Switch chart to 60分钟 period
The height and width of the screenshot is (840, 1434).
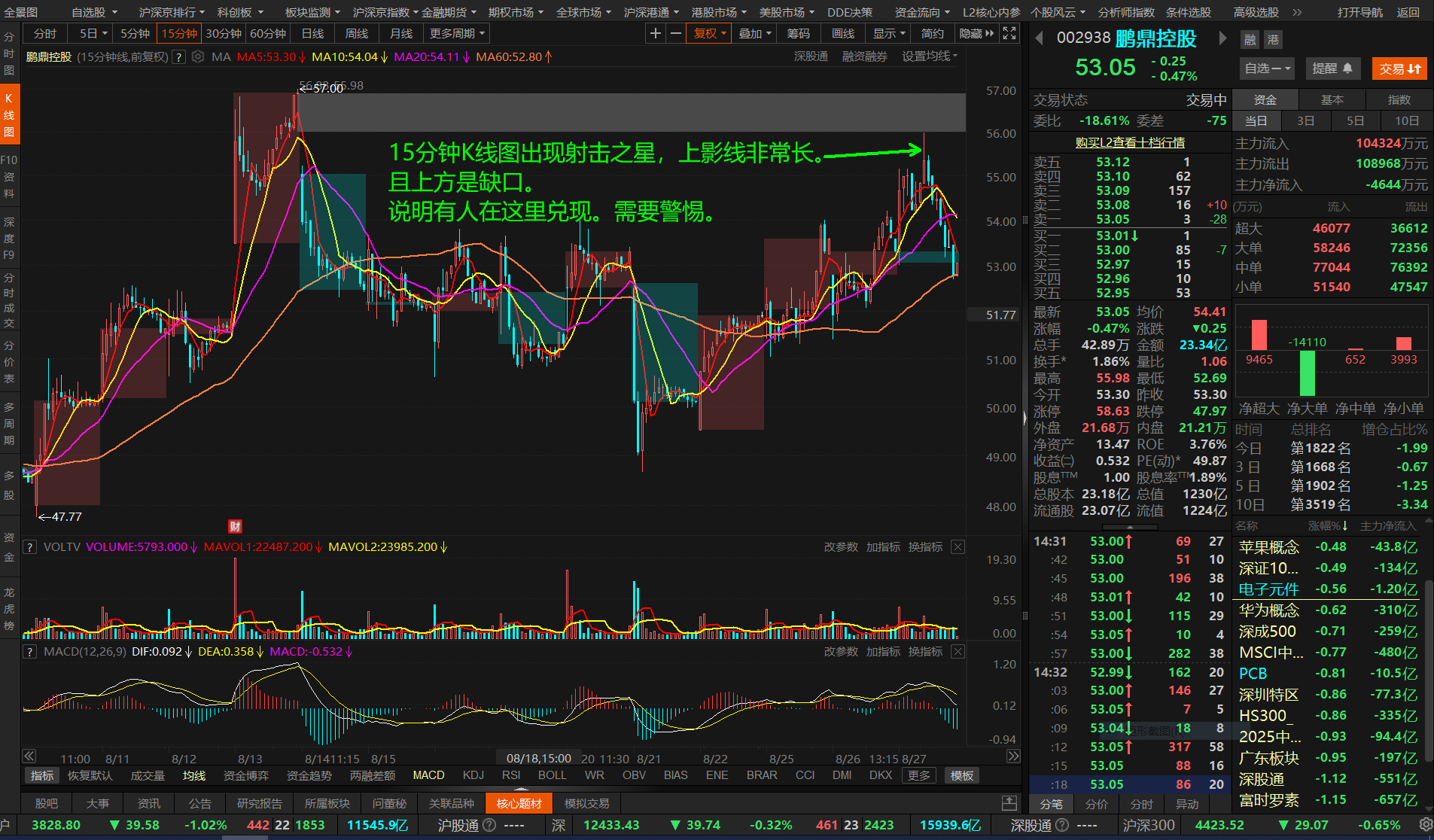pyautogui.click(x=268, y=33)
